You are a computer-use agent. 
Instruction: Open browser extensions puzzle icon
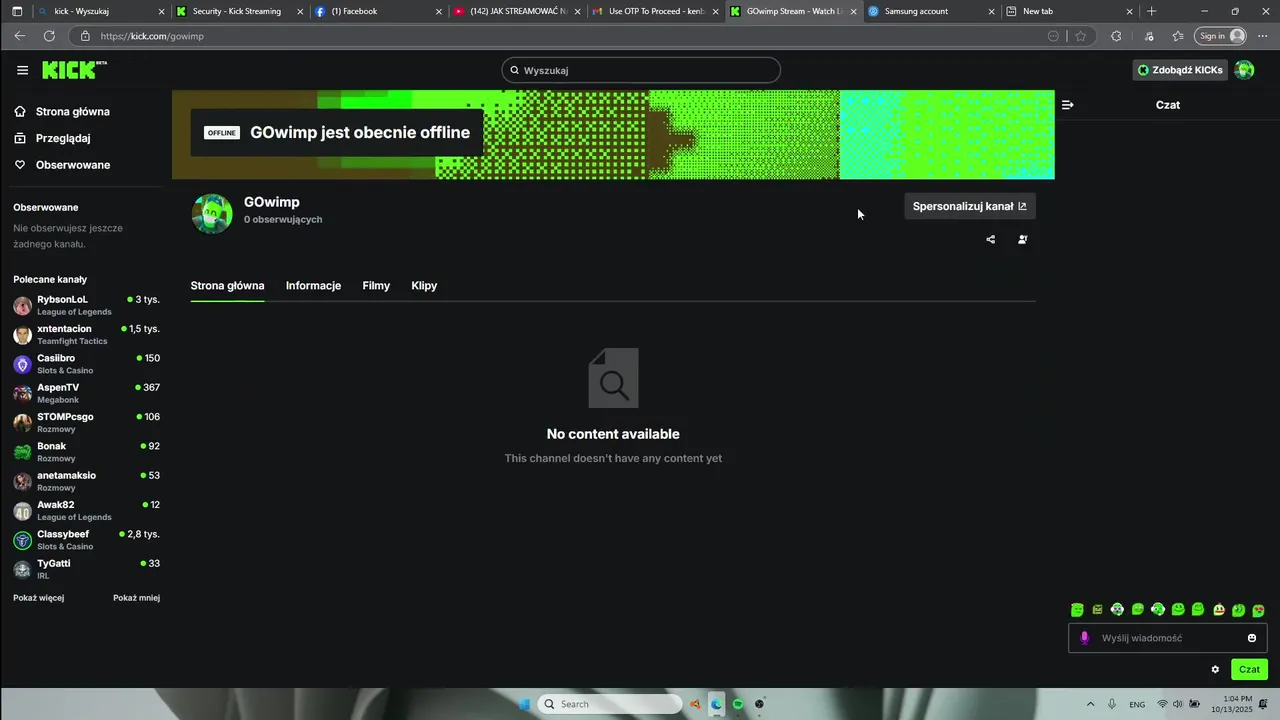tap(1116, 36)
